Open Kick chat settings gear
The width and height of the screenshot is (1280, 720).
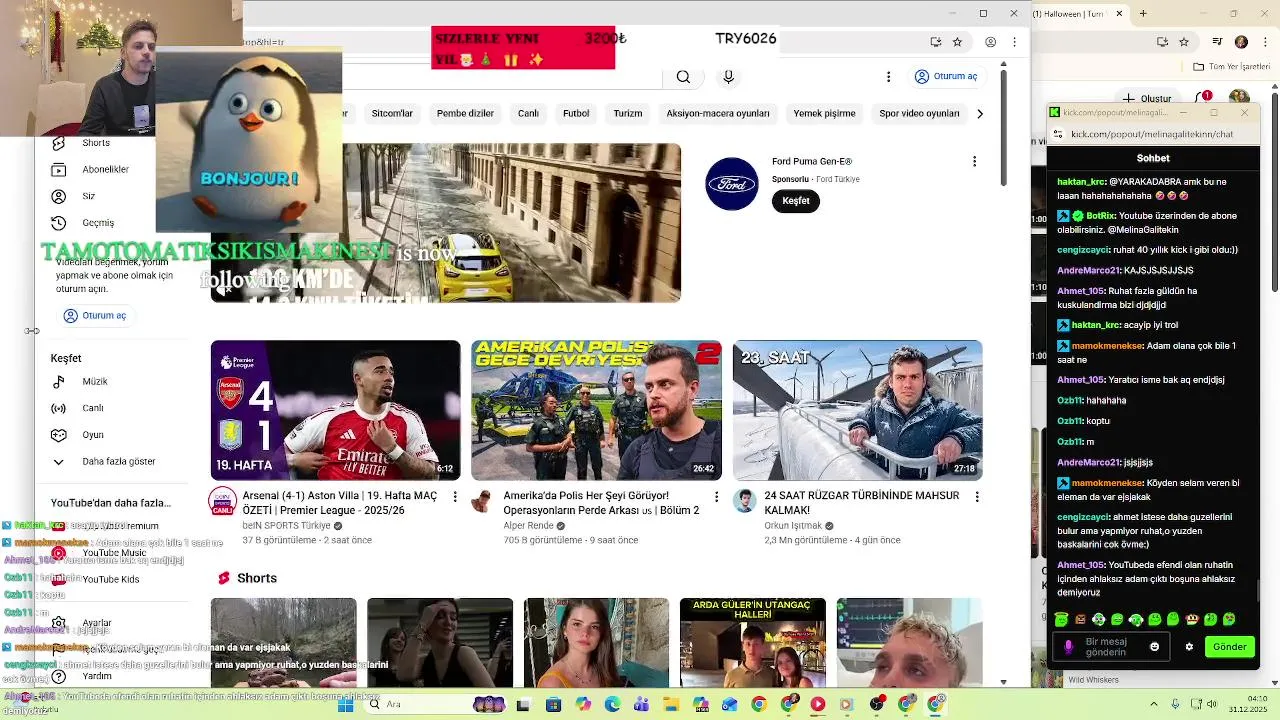[1189, 647]
